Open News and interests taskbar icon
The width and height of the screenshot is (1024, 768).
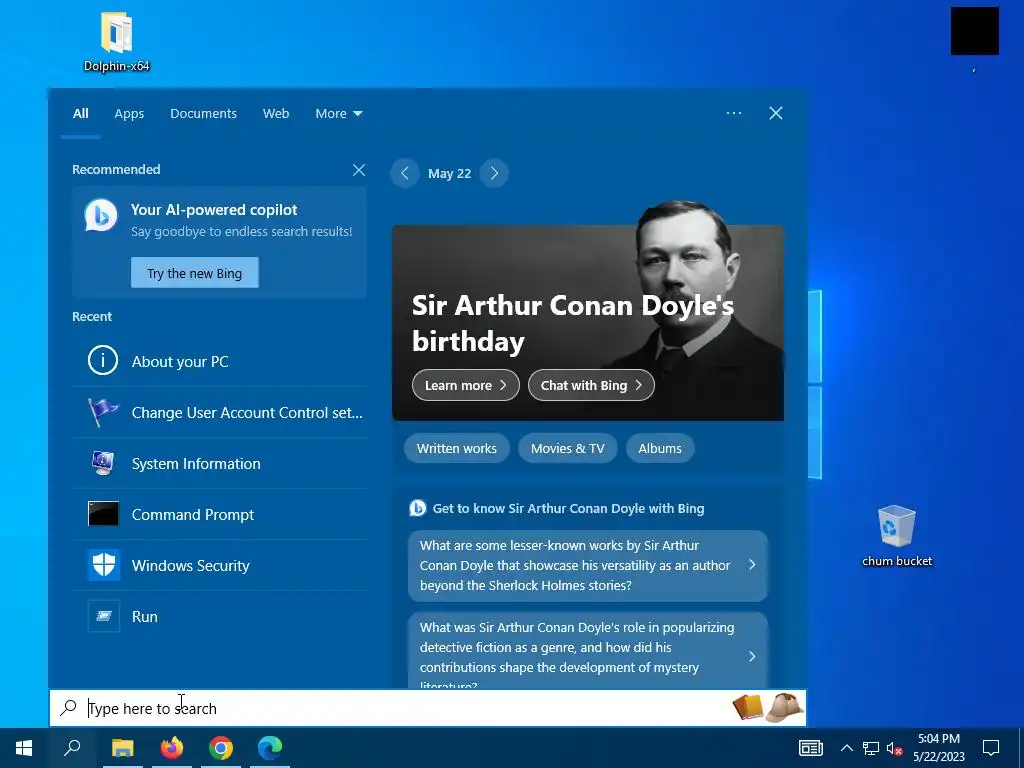[x=810, y=748]
